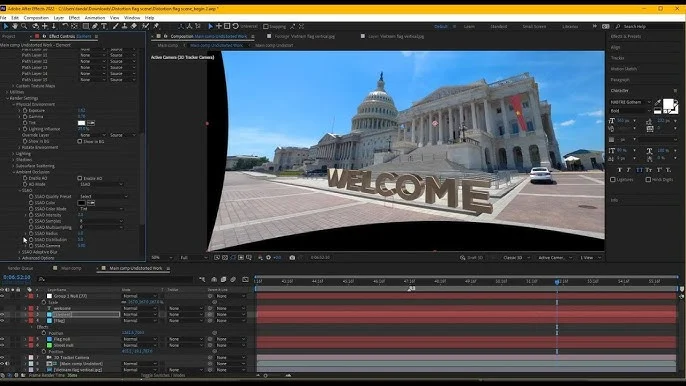Select the Roto Brush tool
Viewport: 686px width, 386px height.
pyautogui.click(x=145, y=26)
